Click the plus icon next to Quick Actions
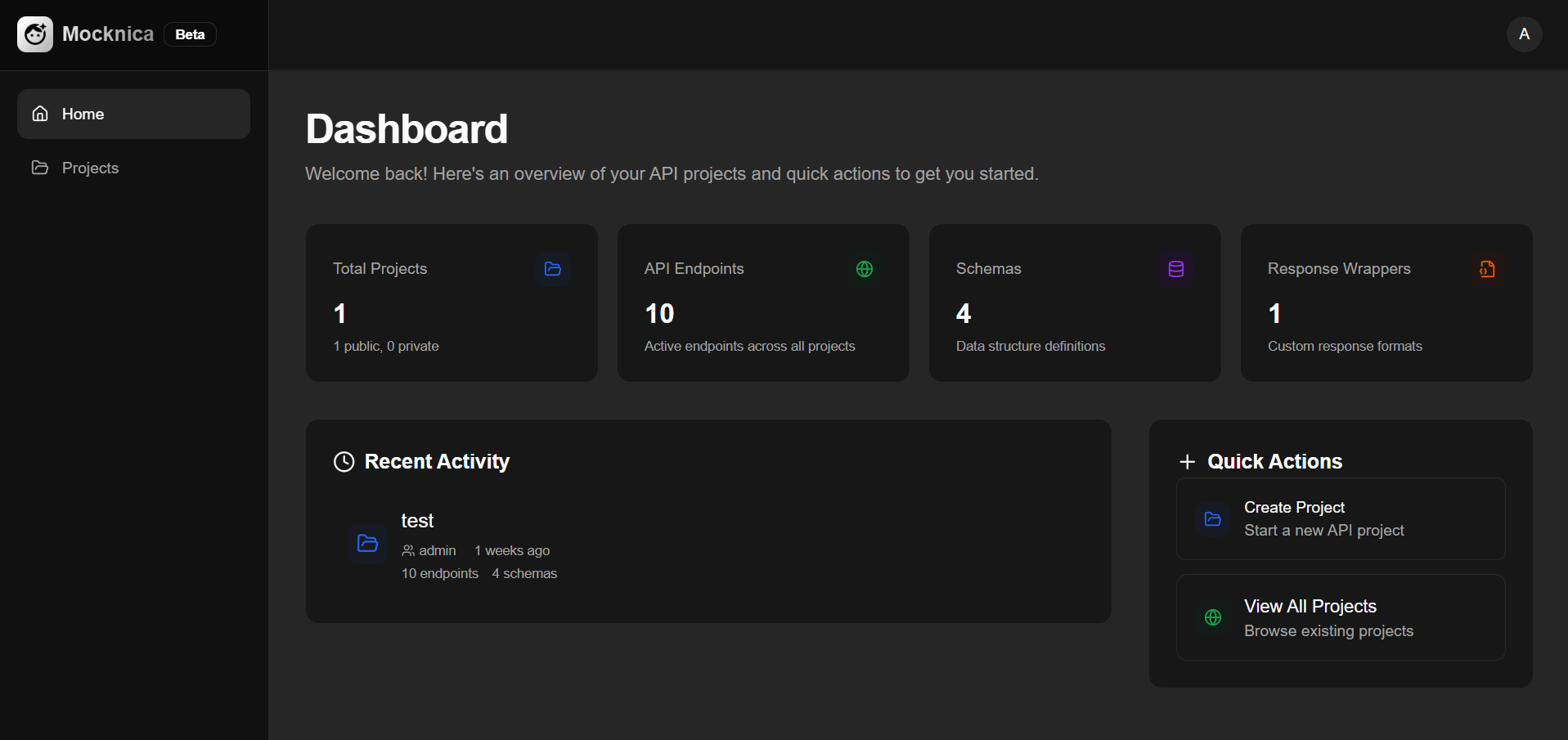Viewport: 1568px width, 740px height. pyautogui.click(x=1187, y=461)
